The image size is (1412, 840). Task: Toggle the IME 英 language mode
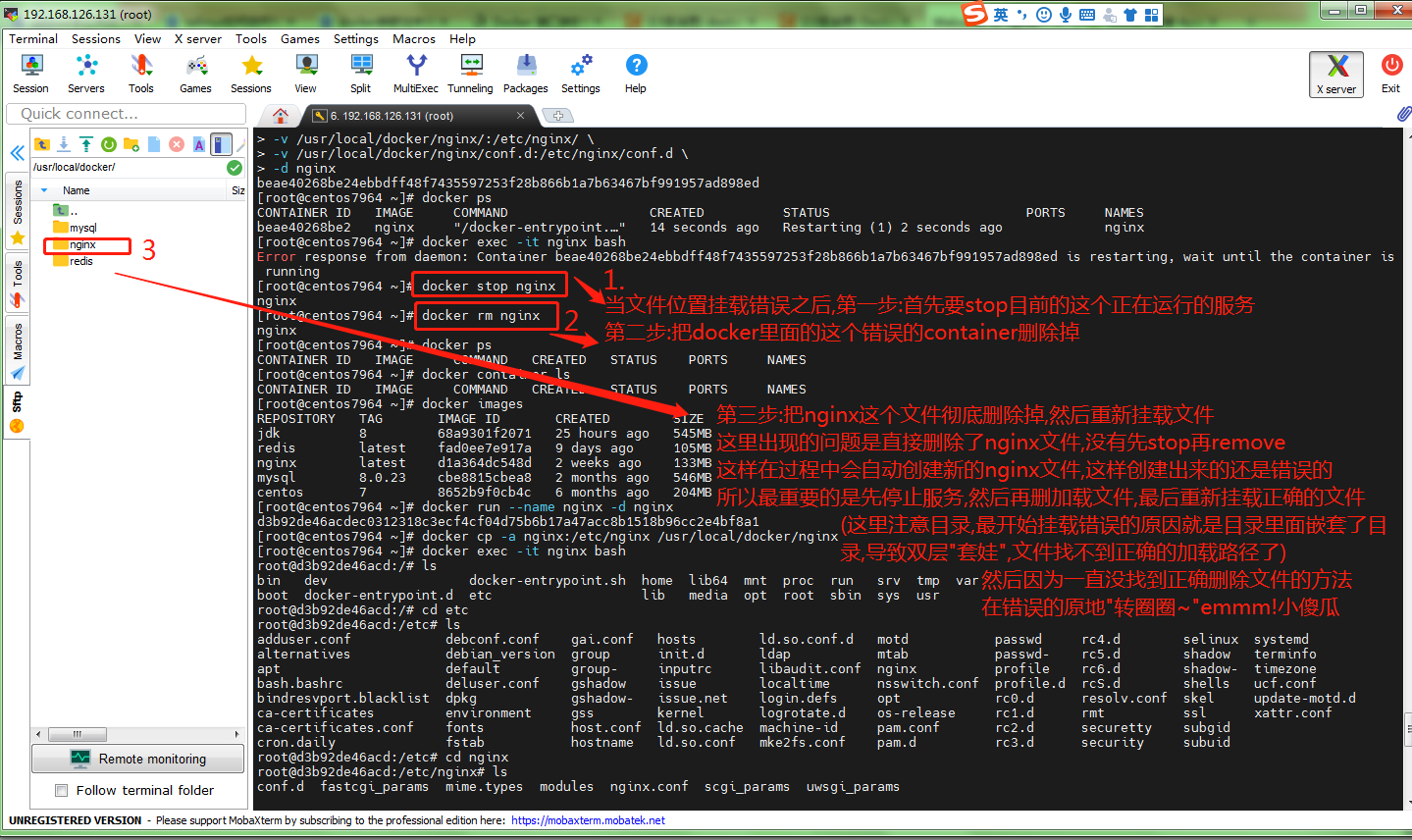(x=1001, y=14)
